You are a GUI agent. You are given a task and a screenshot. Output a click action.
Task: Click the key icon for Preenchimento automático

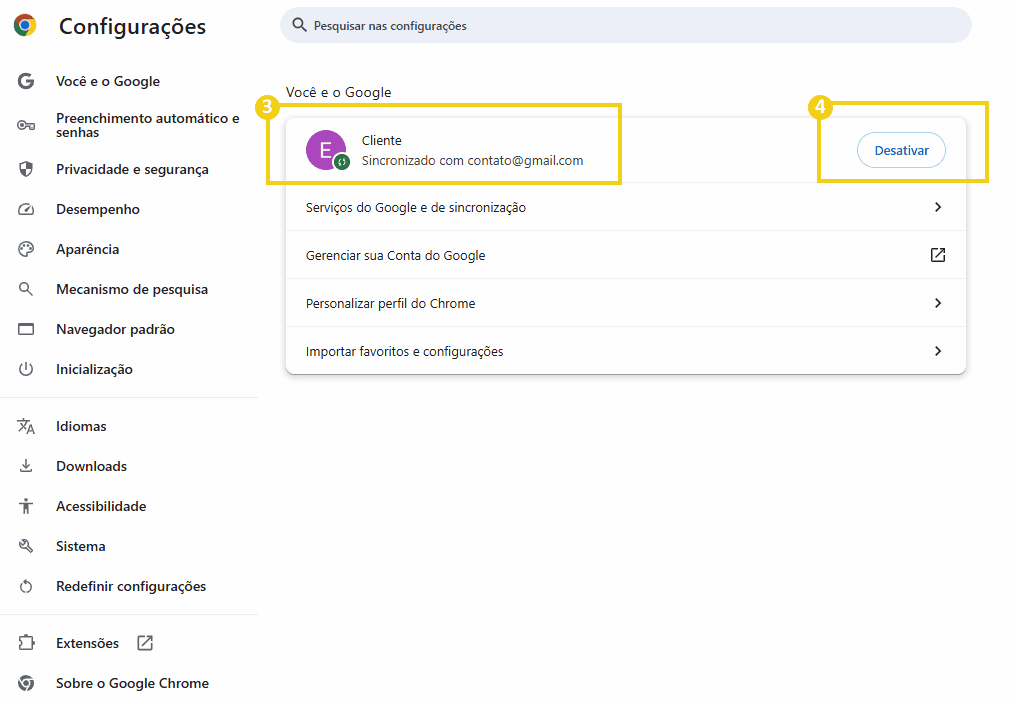(26, 125)
